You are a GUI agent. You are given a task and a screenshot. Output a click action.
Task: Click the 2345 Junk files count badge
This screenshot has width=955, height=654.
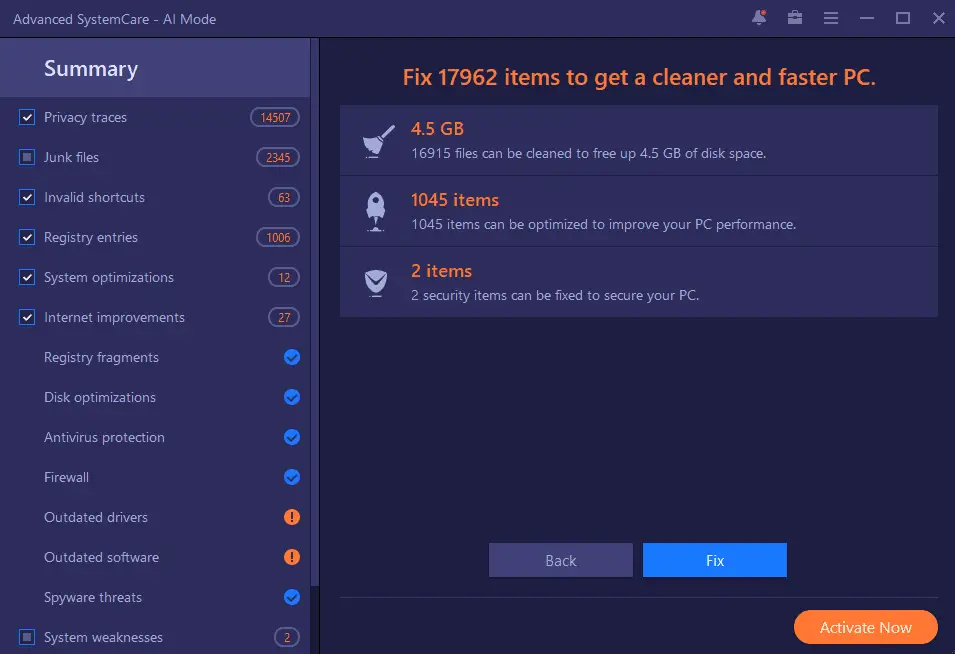pos(278,157)
